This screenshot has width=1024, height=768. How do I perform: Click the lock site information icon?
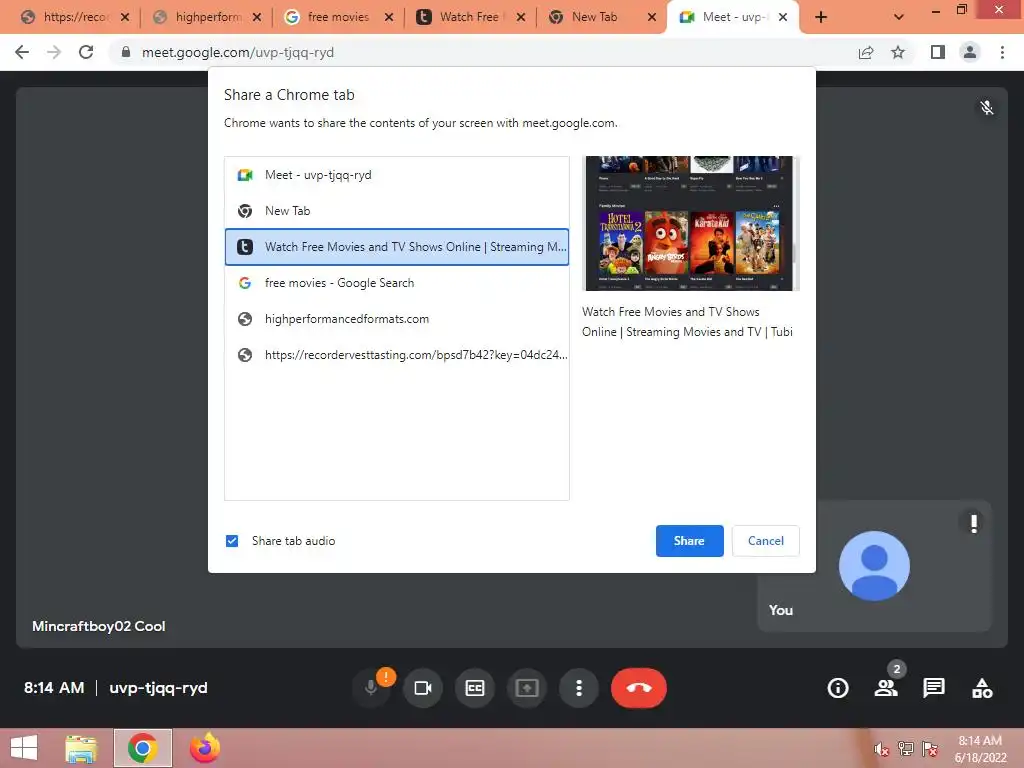tap(126, 52)
